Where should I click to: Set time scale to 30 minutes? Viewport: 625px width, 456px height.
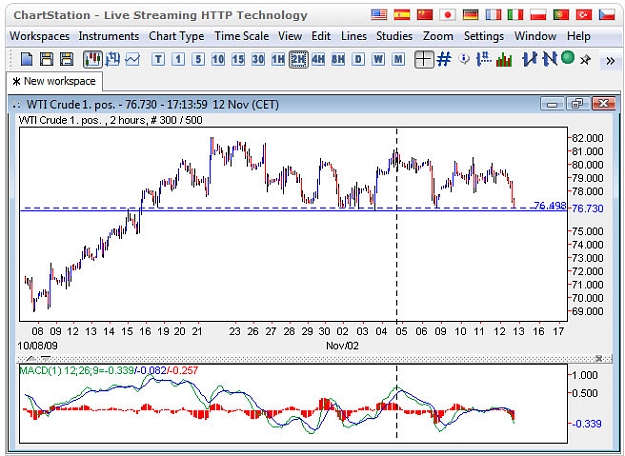pos(258,60)
